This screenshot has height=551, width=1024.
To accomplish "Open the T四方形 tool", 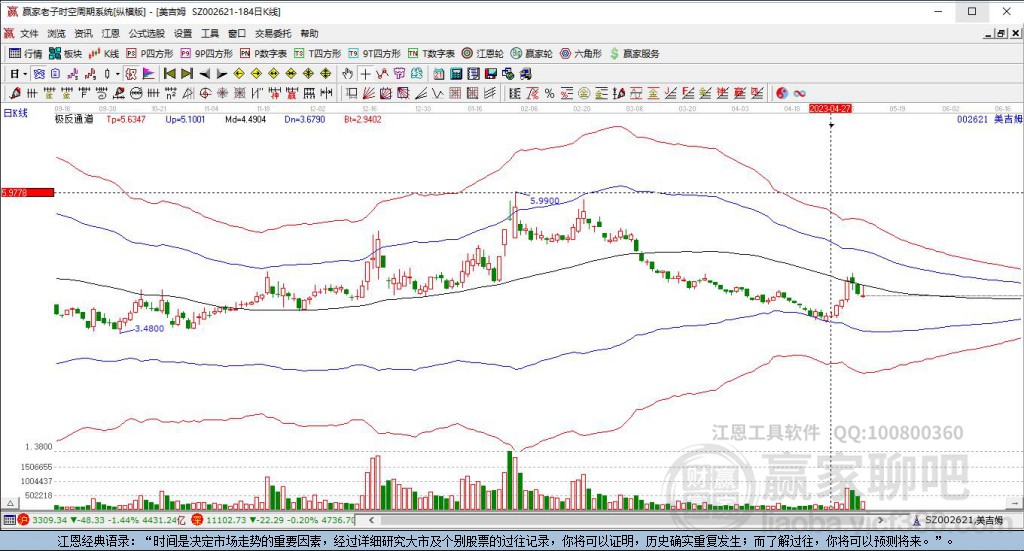I will point(317,54).
